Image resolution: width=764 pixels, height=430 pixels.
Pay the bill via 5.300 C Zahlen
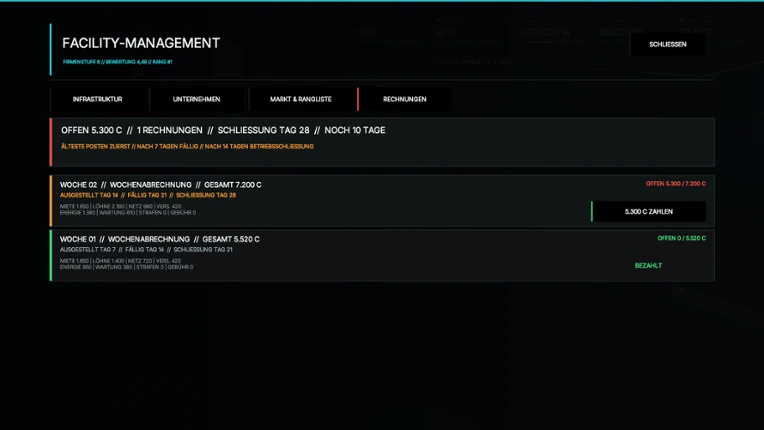tap(649, 212)
